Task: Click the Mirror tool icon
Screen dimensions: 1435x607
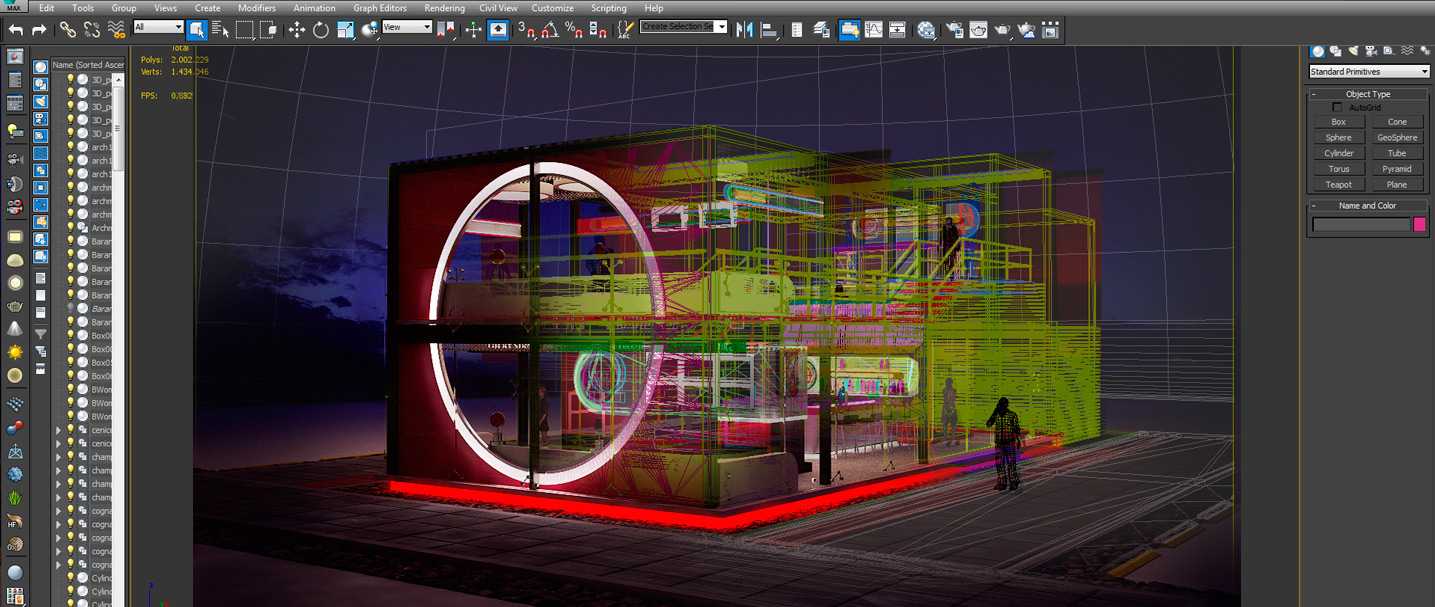Action: pyautogui.click(x=744, y=29)
